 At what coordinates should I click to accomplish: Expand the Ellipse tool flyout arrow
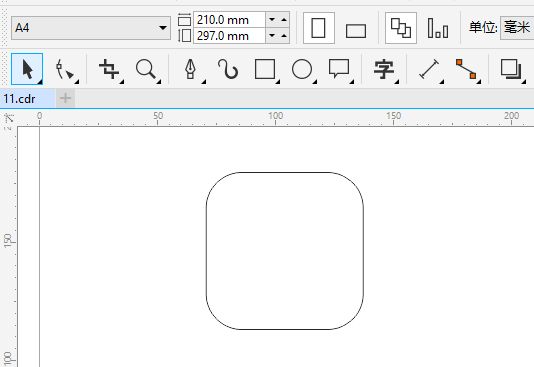pyautogui.click(x=315, y=82)
